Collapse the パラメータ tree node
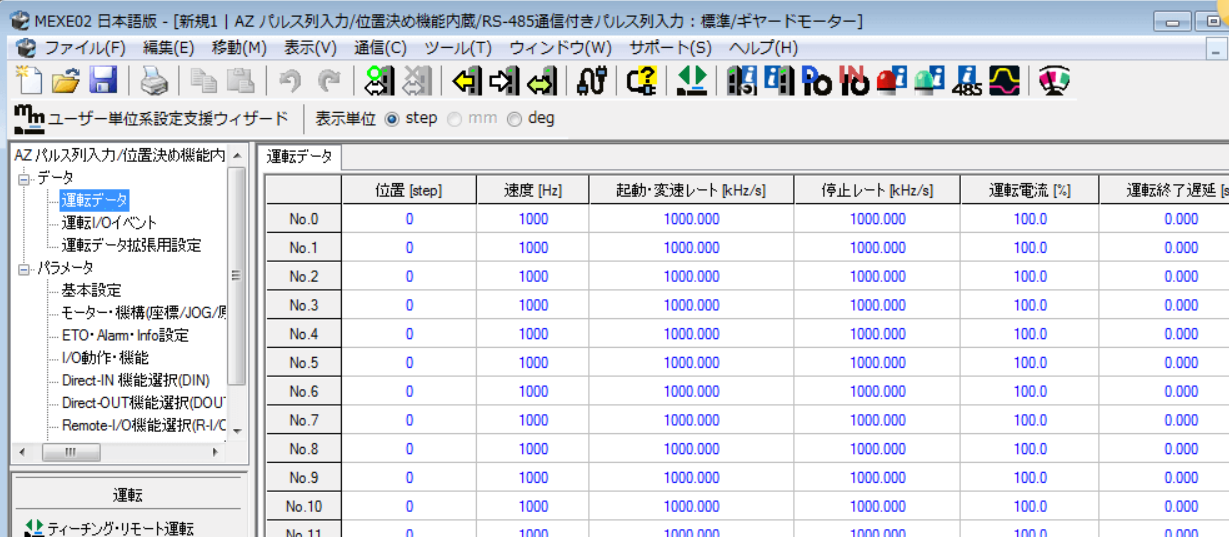Image resolution: width=1229 pixels, height=537 pixels. (x=24, y=268)
